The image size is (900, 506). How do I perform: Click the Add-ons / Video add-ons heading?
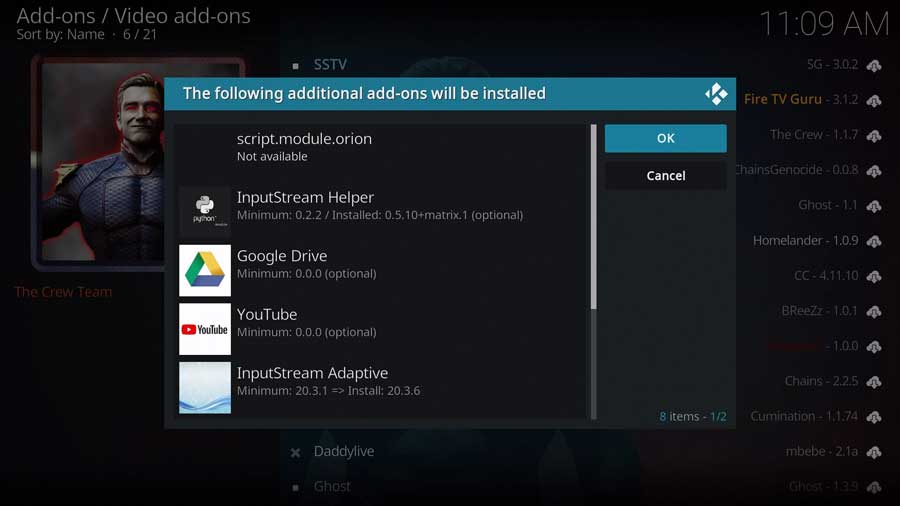pos(133,15)
